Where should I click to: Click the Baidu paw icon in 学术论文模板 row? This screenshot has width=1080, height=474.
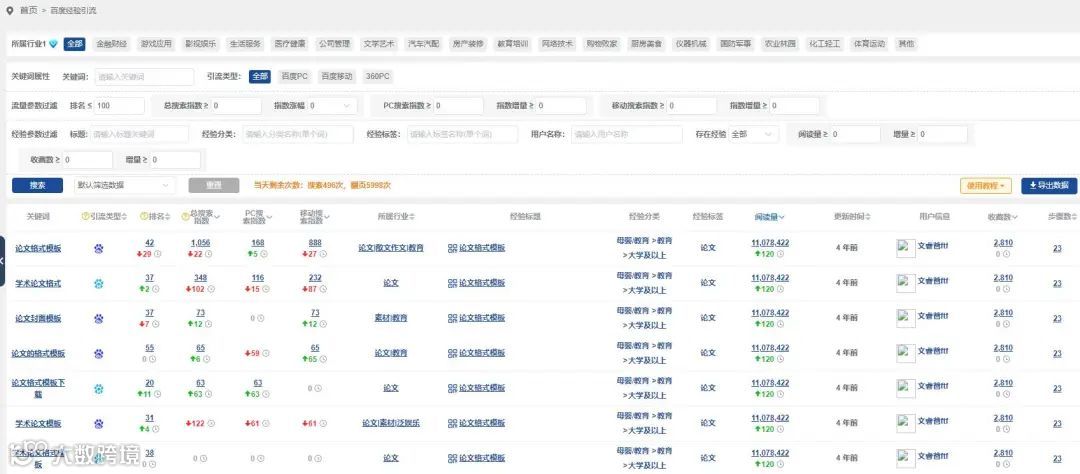(98, 423)
